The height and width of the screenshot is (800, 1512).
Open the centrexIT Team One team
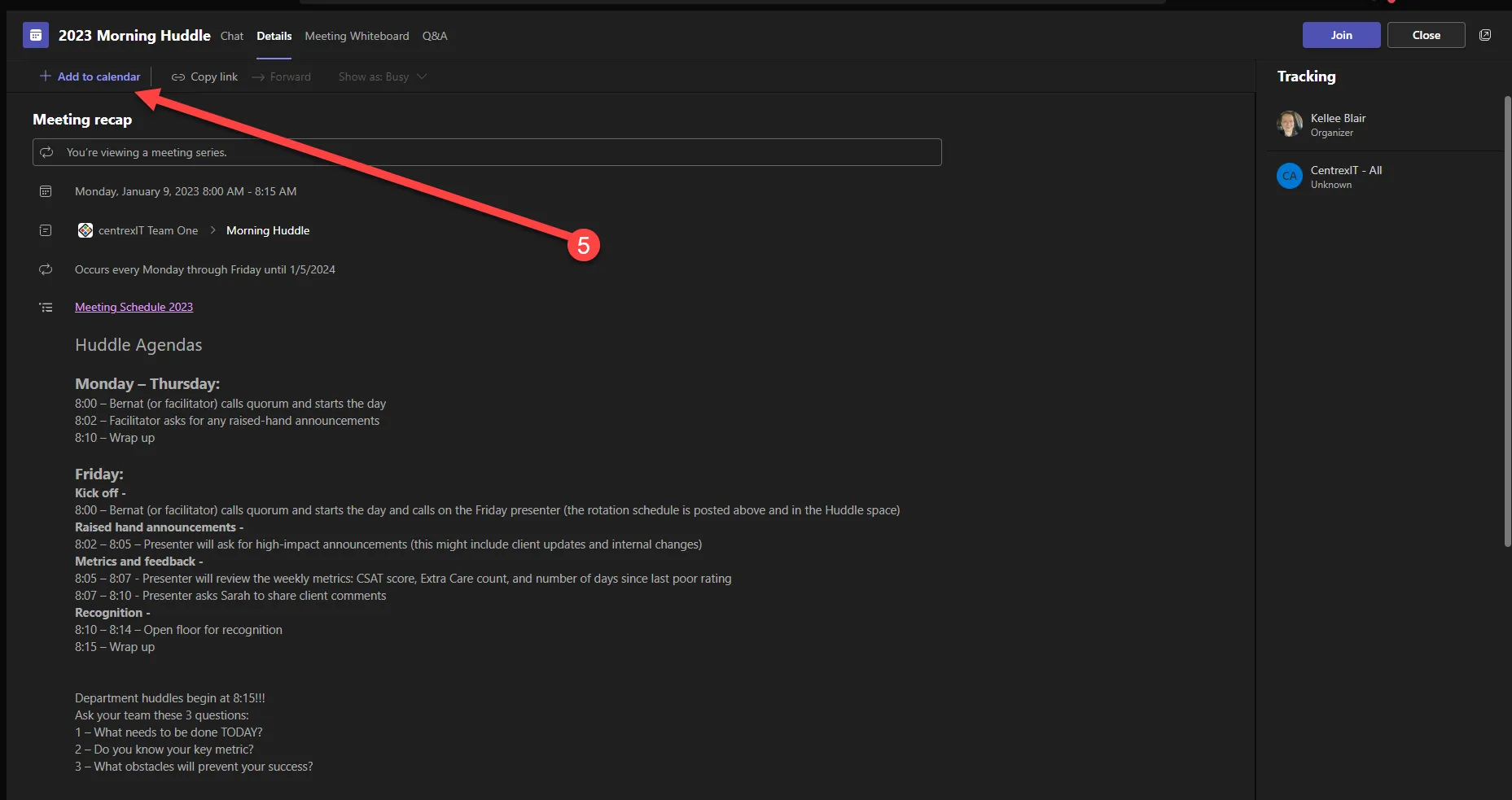148,230
